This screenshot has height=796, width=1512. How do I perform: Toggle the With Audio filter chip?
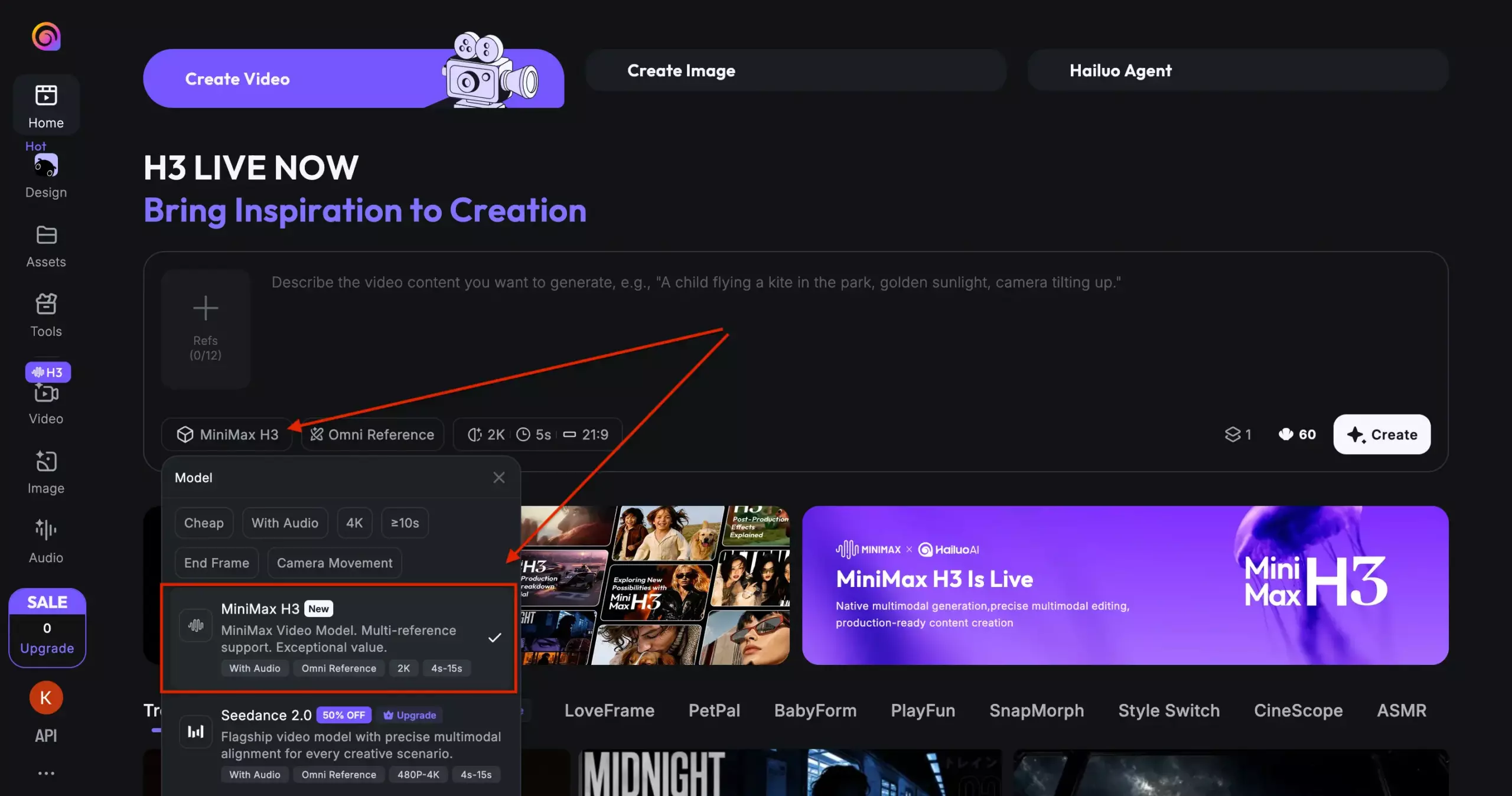tap(285, 523)
